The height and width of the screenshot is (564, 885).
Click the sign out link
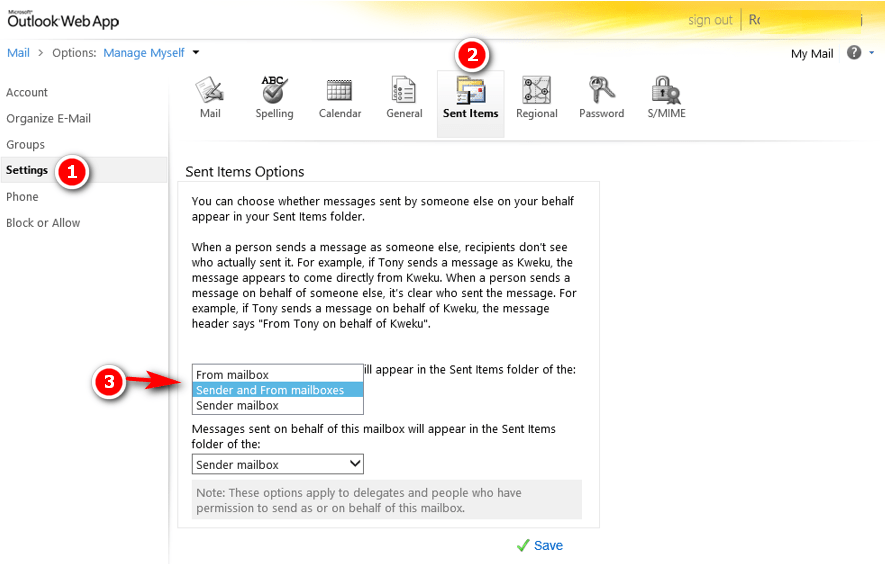(x=710, y=20)
